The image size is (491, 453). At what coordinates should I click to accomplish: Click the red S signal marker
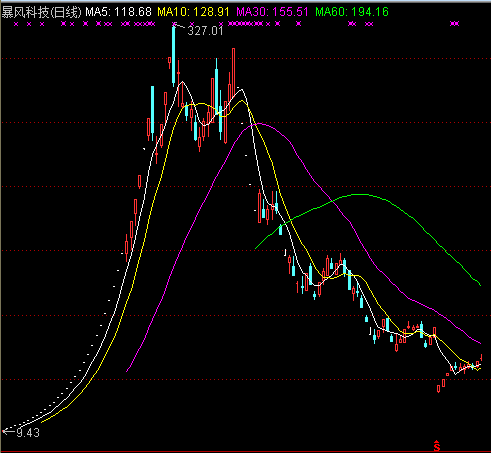[x=437, y=446]
